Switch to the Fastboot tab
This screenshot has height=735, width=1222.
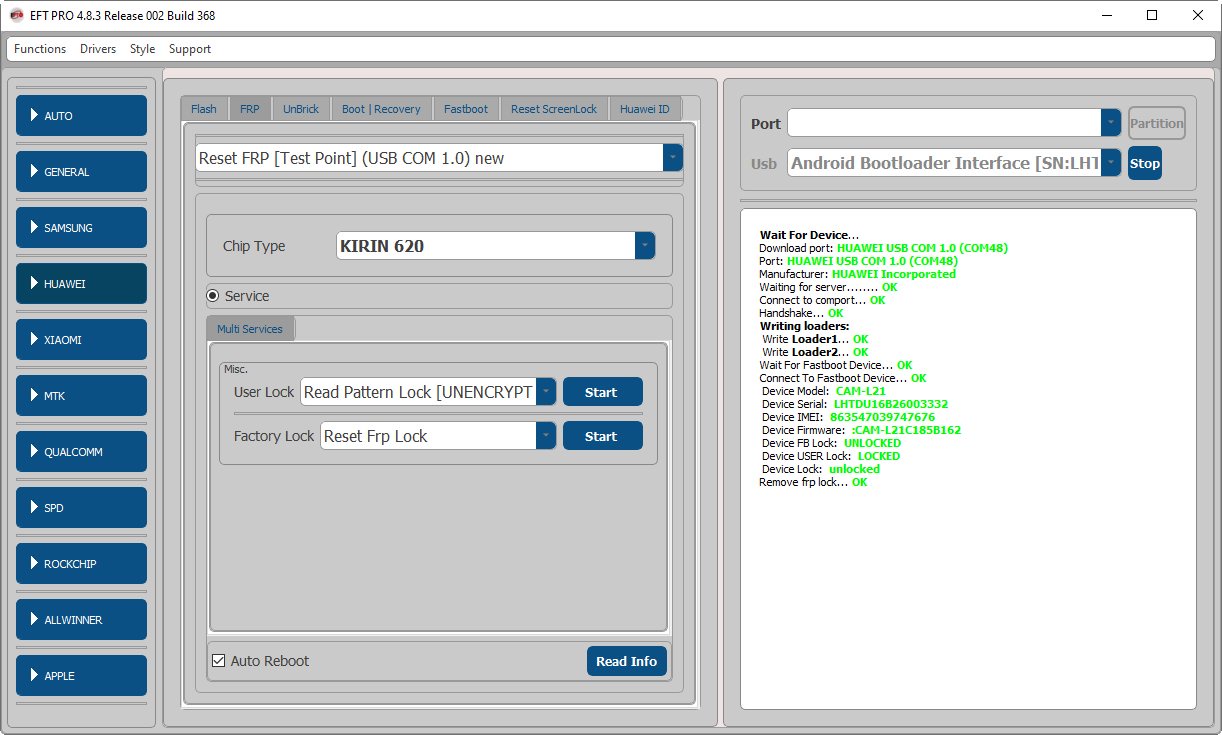pos(466,109)
